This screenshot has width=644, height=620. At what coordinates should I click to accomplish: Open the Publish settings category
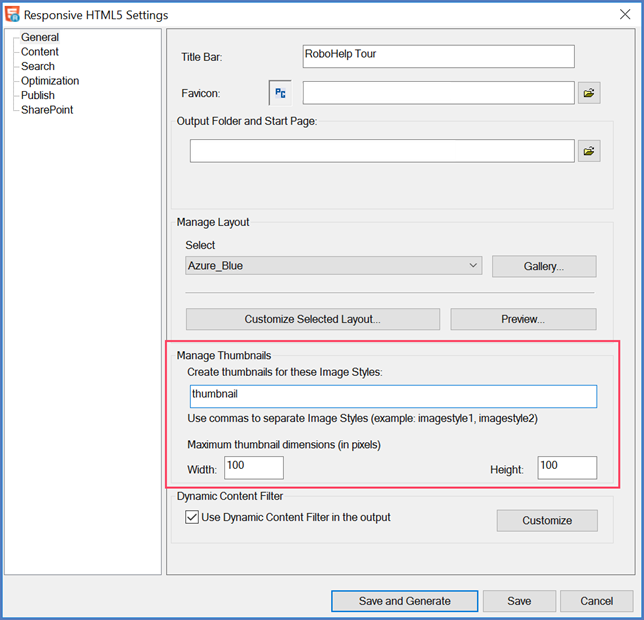click(x=38, y=95)
